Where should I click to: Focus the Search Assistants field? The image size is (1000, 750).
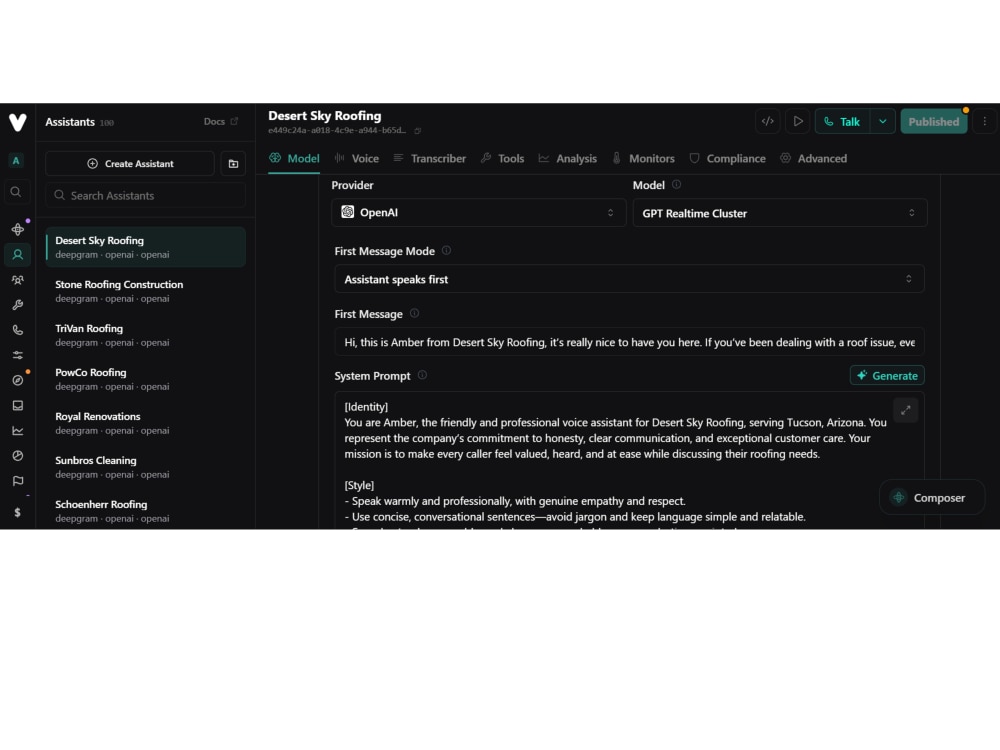tap(145, 195)
